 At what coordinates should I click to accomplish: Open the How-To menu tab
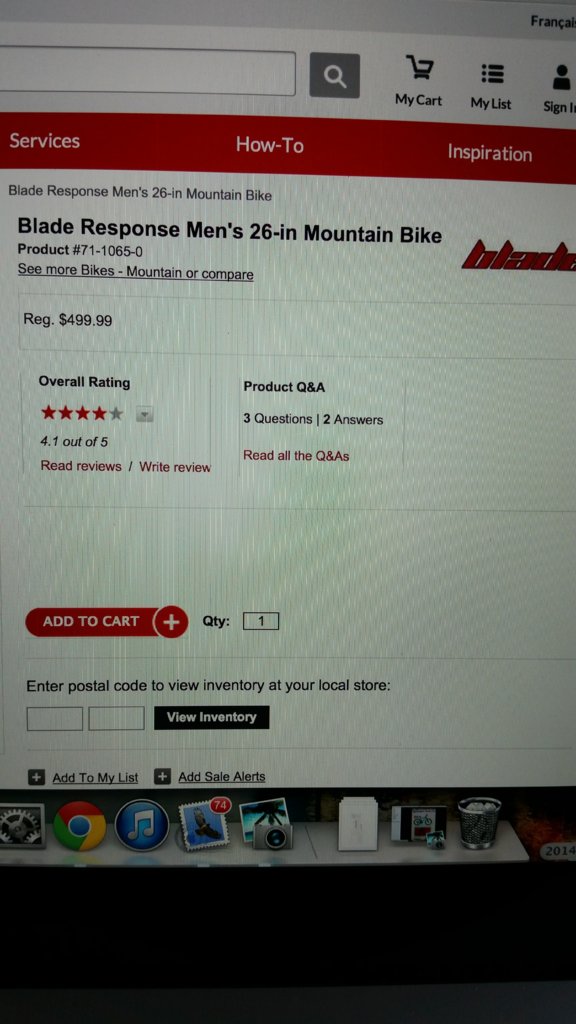270,145
